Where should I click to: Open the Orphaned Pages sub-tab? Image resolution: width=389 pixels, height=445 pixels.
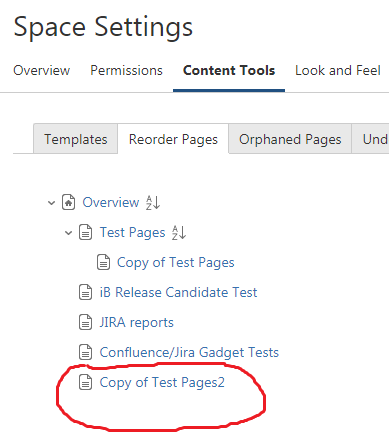point(290,139)
